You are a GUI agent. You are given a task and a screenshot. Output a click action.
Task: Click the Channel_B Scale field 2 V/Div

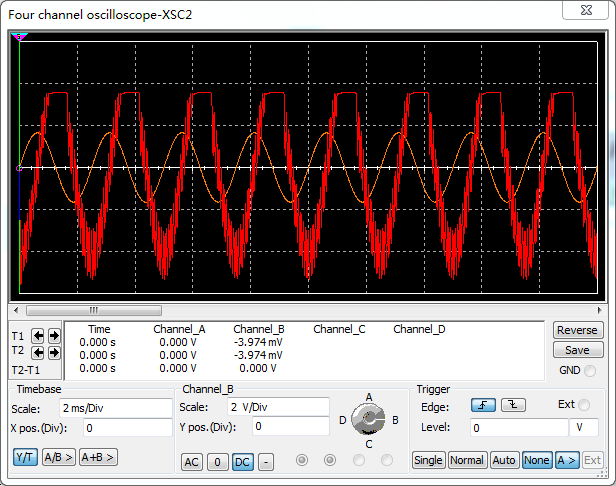tap(278, 407)
